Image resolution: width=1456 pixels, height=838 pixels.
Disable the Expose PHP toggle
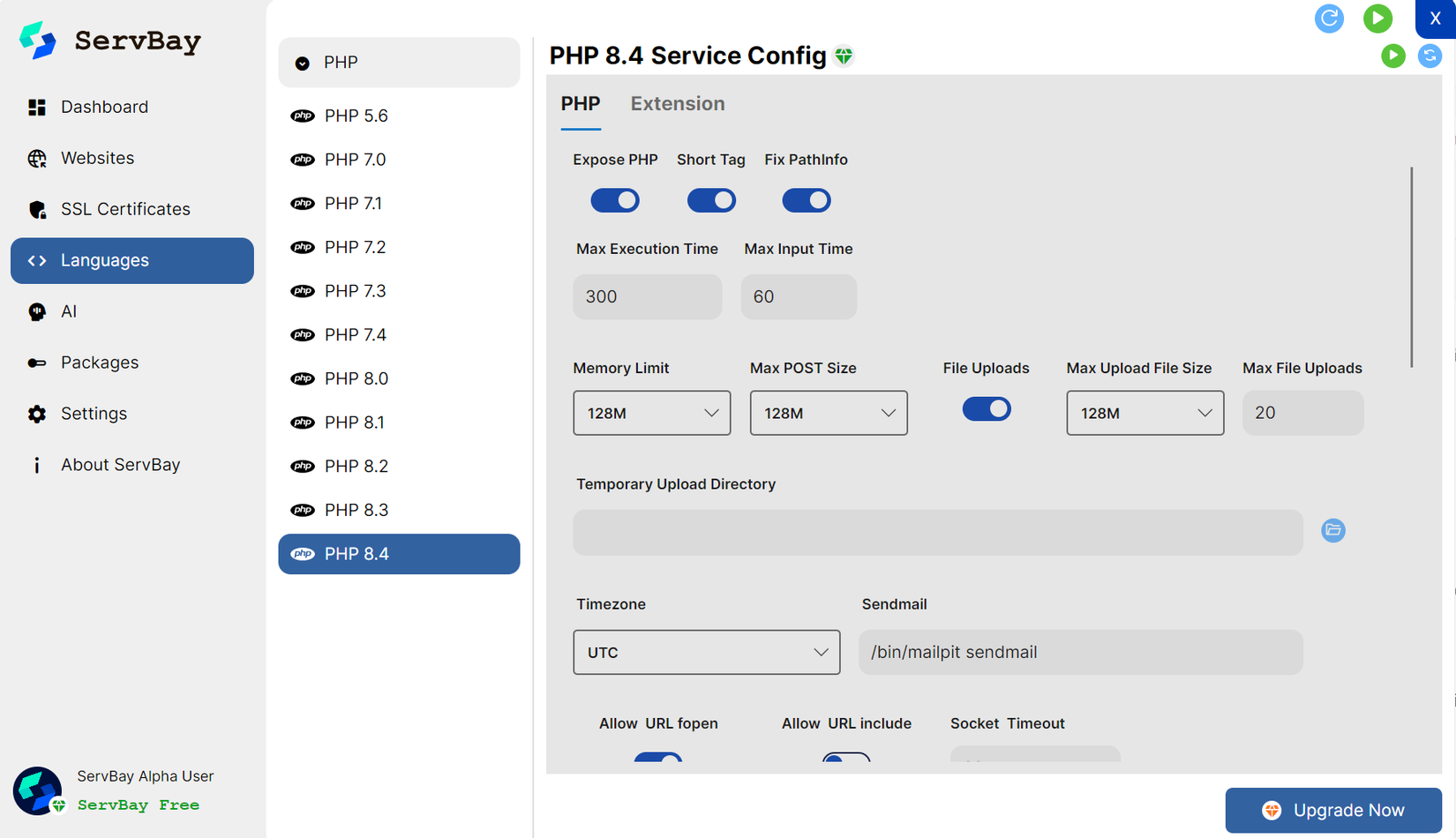click(x=615, y=200)
